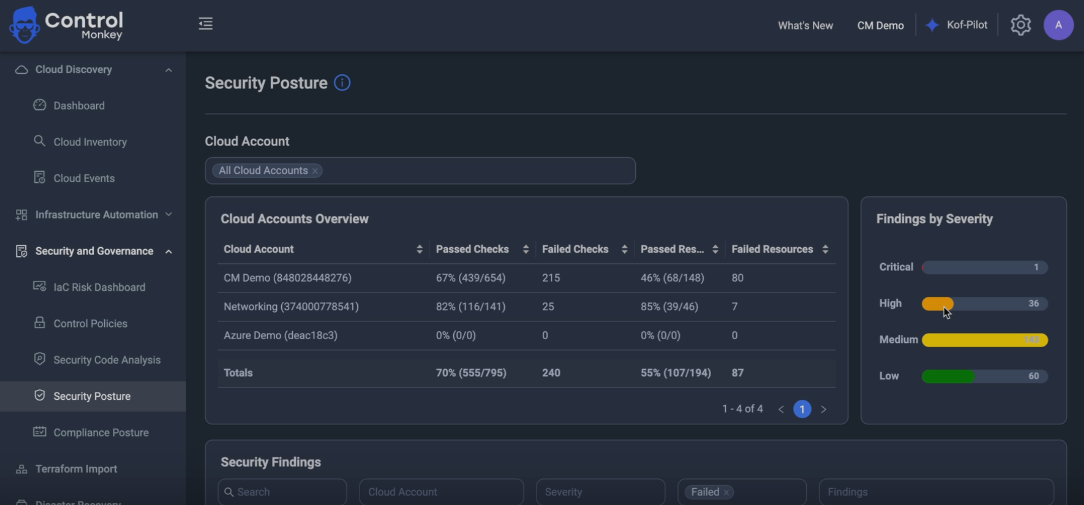Open the Severity filter dropdown
The height and width of the screenshot is (505, 1084).
[600, 492]
